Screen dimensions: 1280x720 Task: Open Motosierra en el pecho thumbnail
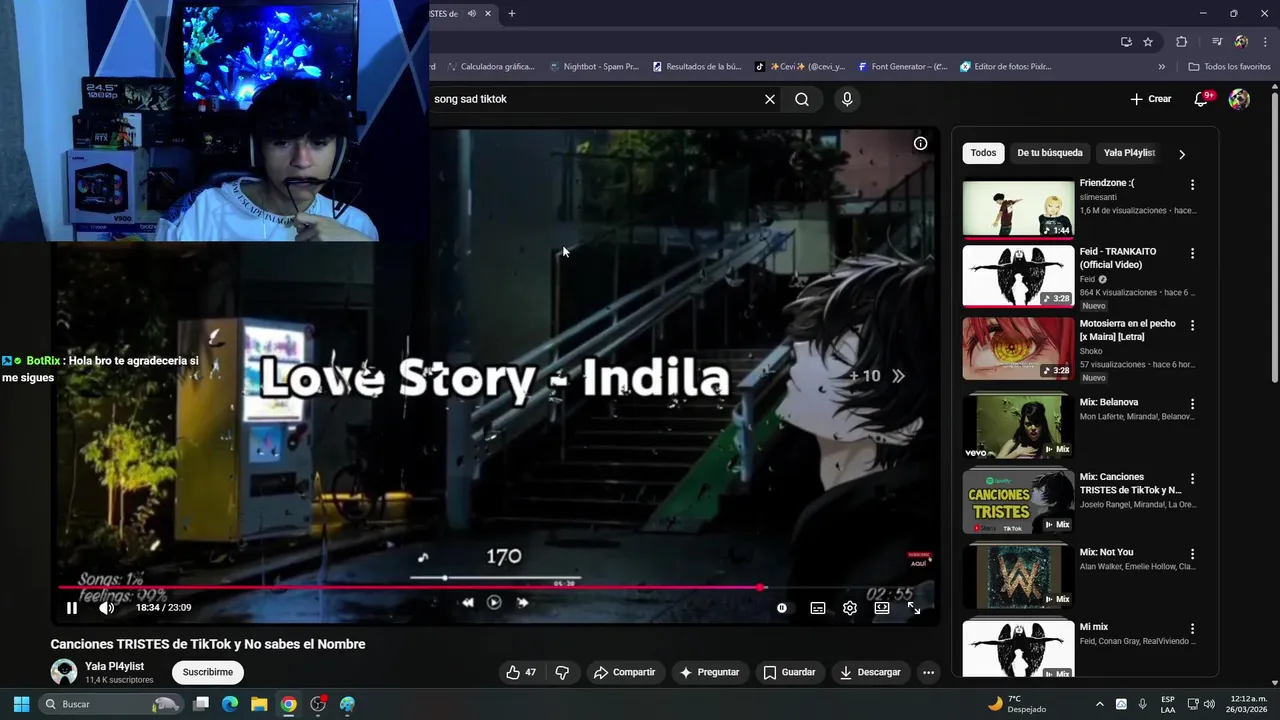1018,348
